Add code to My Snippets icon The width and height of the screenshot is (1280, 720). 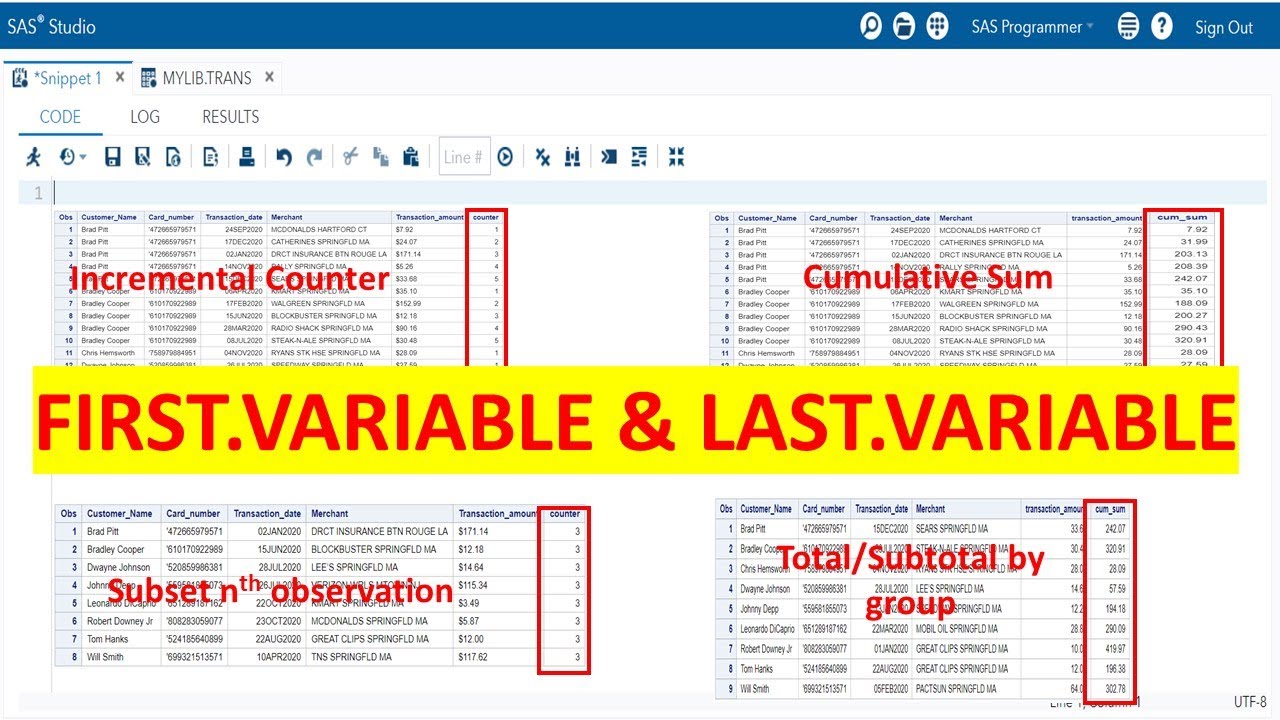pyautogui.click(x=174, y=157)
